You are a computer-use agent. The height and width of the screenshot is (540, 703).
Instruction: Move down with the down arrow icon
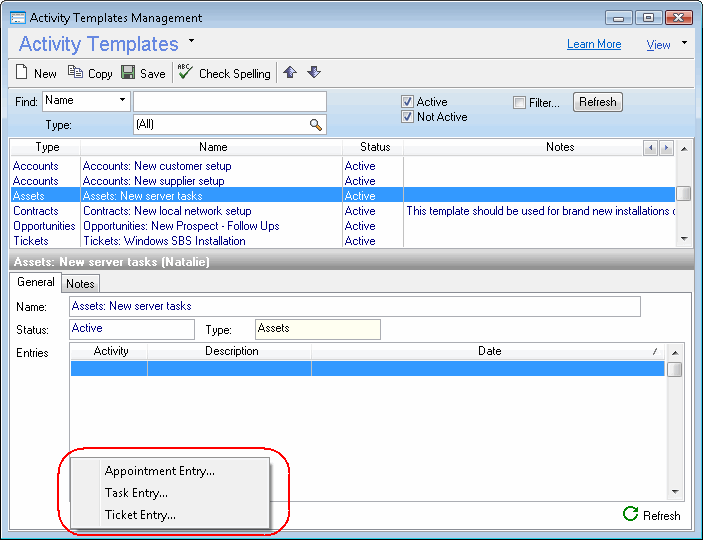point(313,72)
